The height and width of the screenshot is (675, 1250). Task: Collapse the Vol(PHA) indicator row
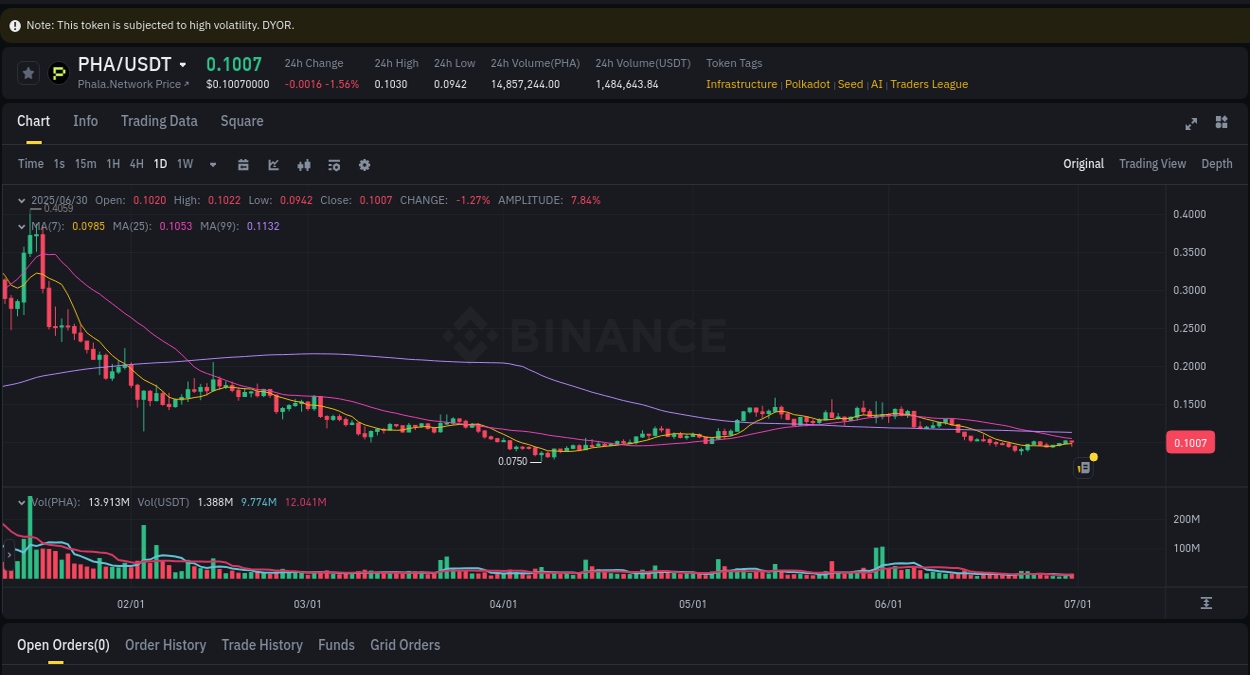23,501
